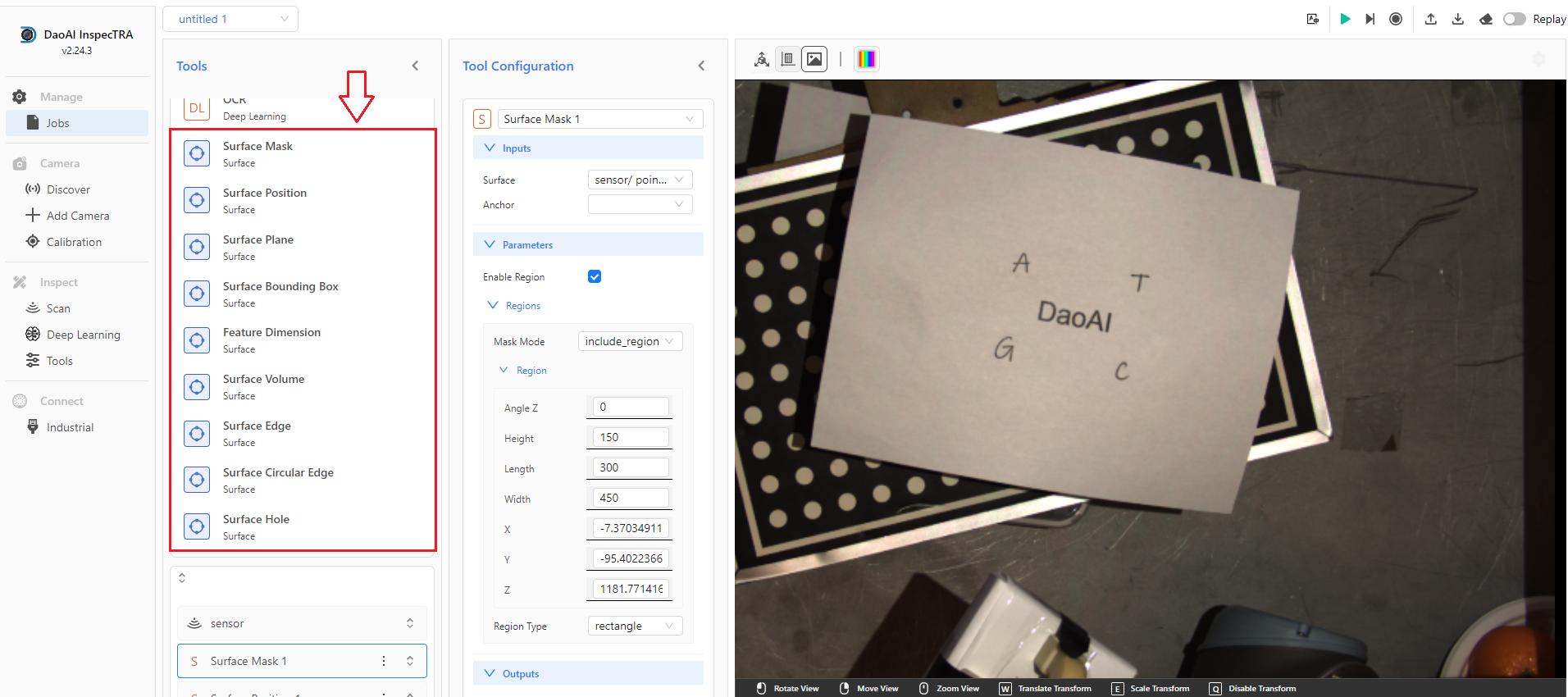
Task: Open Add Camera in sidebar
Action: click(78, 216)
